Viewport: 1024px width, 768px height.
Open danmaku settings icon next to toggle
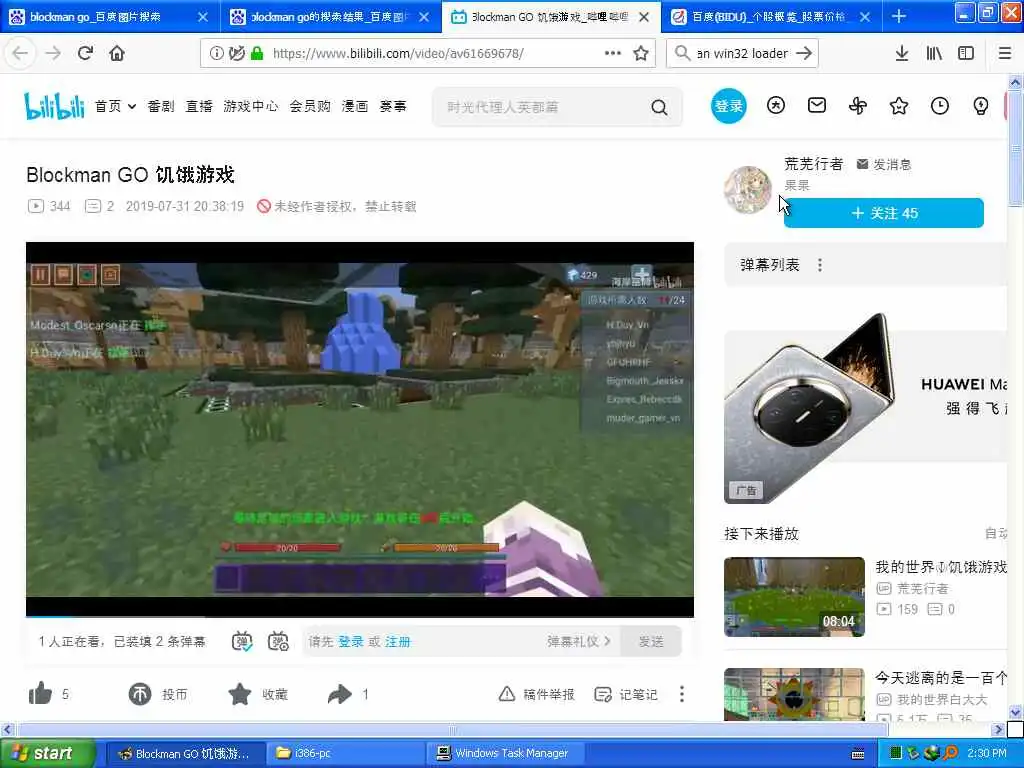[279, 641]
